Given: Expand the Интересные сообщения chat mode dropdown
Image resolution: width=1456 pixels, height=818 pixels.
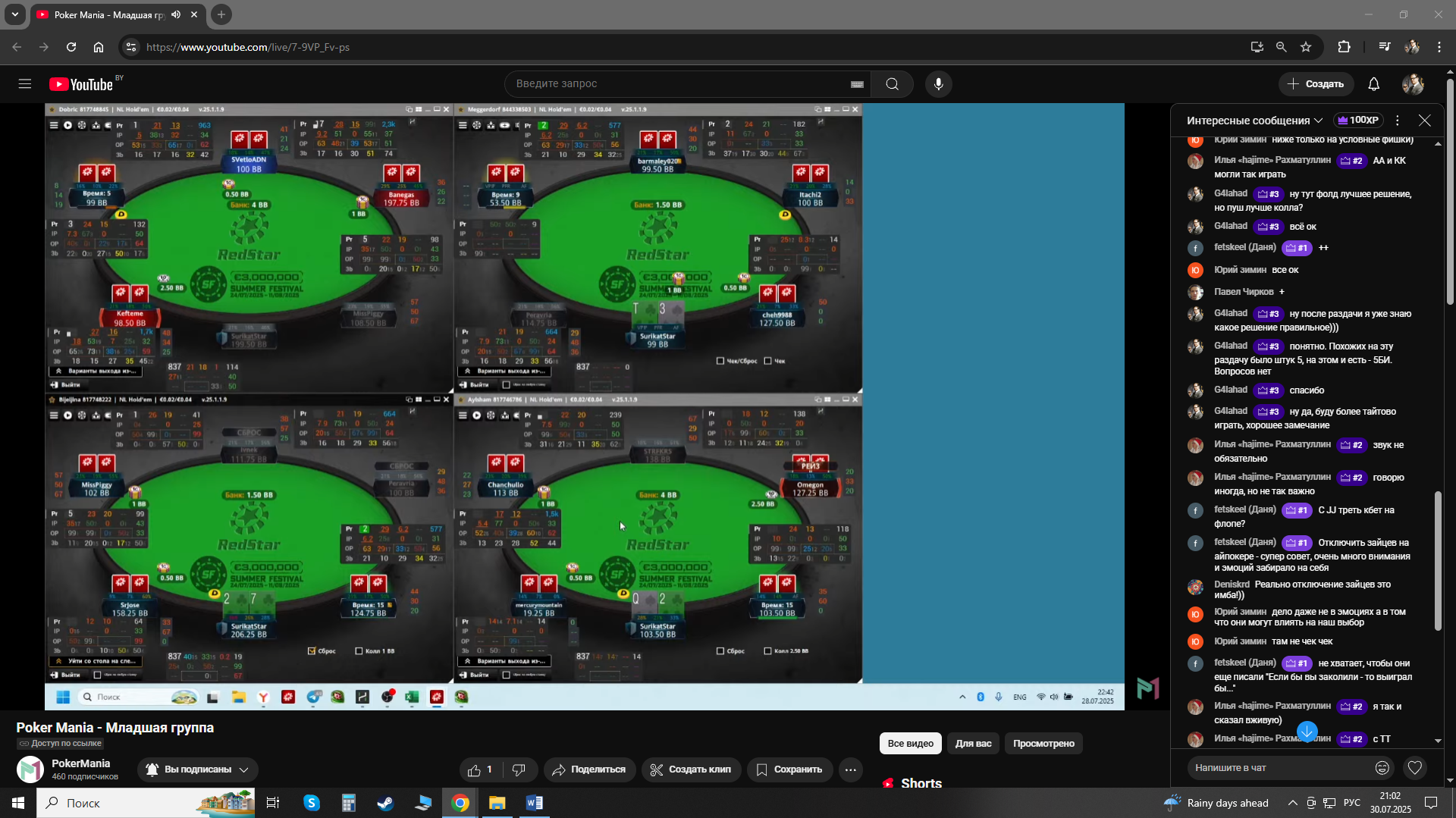Looking at the screenshot, I should (1255, 121).
